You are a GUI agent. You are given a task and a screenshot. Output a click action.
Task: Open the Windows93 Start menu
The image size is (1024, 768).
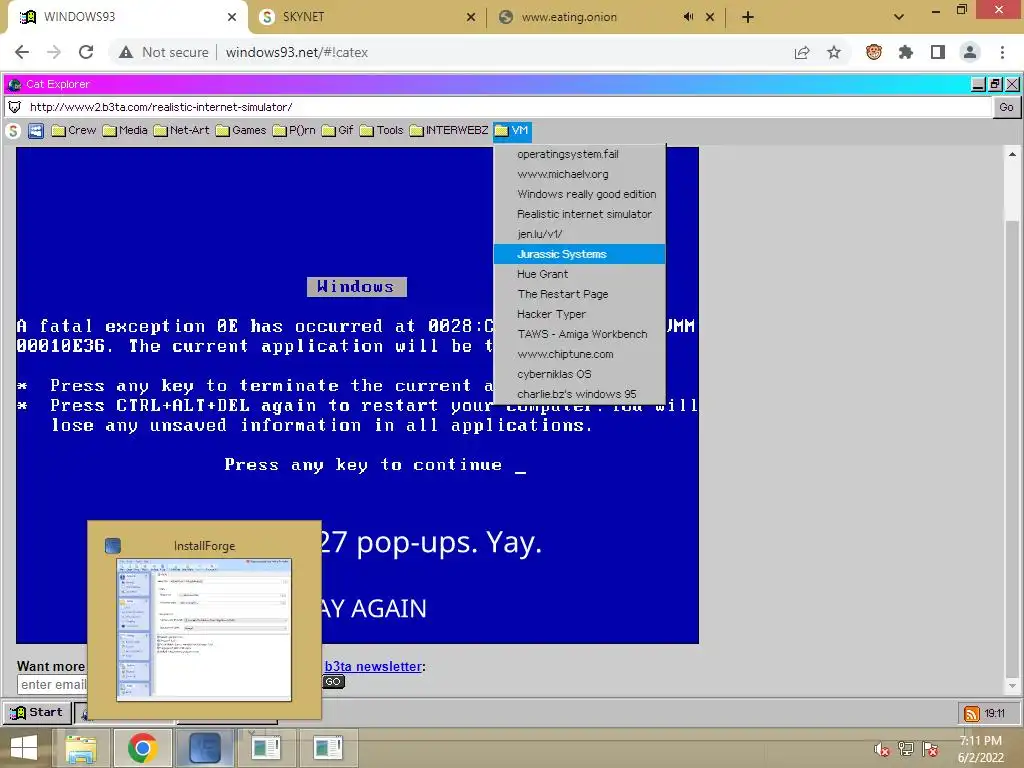[37, 712]
